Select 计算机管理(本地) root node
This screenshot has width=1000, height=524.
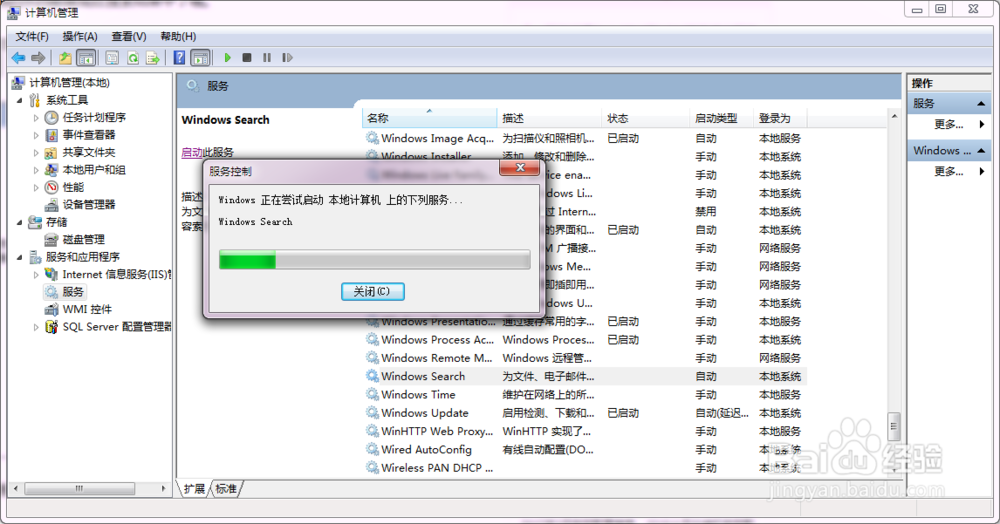click(x=70, y=83)
